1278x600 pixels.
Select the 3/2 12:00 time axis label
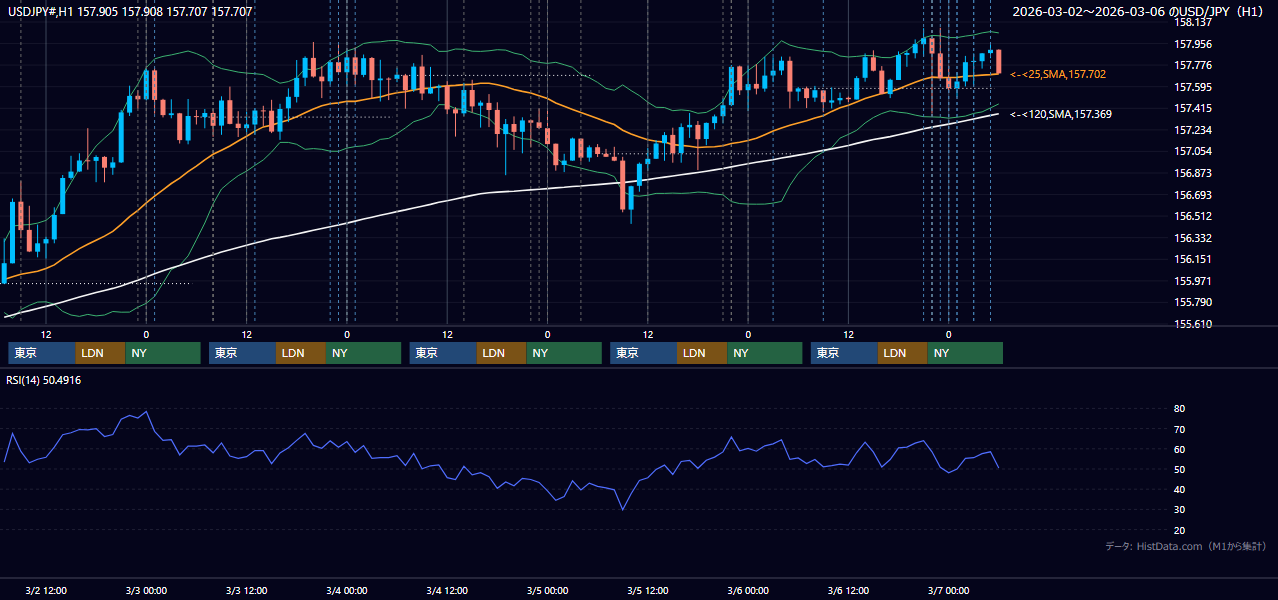point(46,590)
